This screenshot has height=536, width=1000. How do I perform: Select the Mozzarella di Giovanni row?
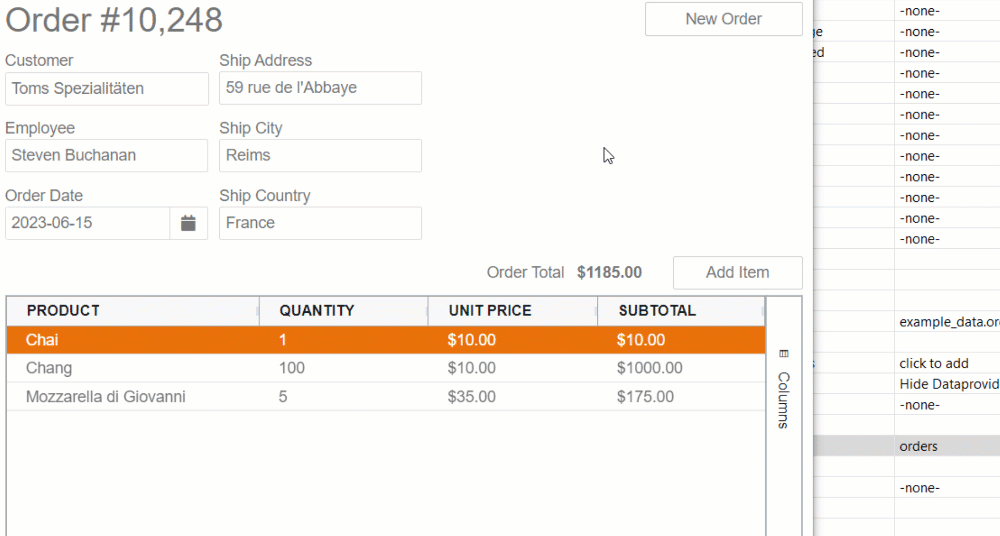tap(105, 397)
